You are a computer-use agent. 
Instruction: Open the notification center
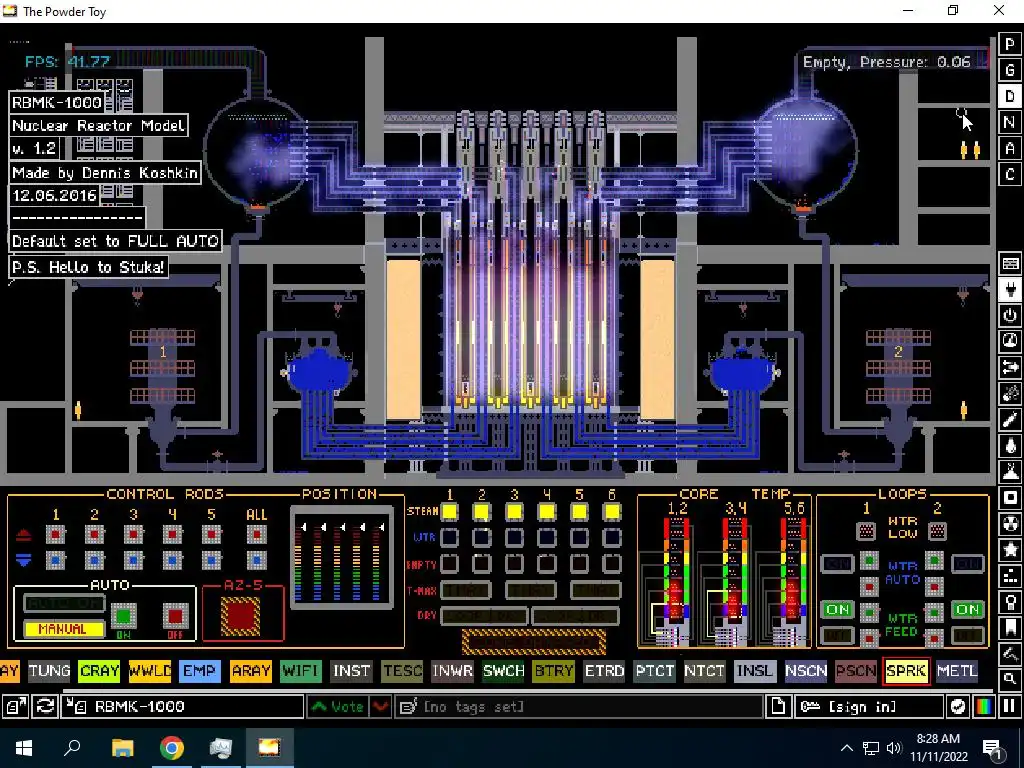[993, 748]
